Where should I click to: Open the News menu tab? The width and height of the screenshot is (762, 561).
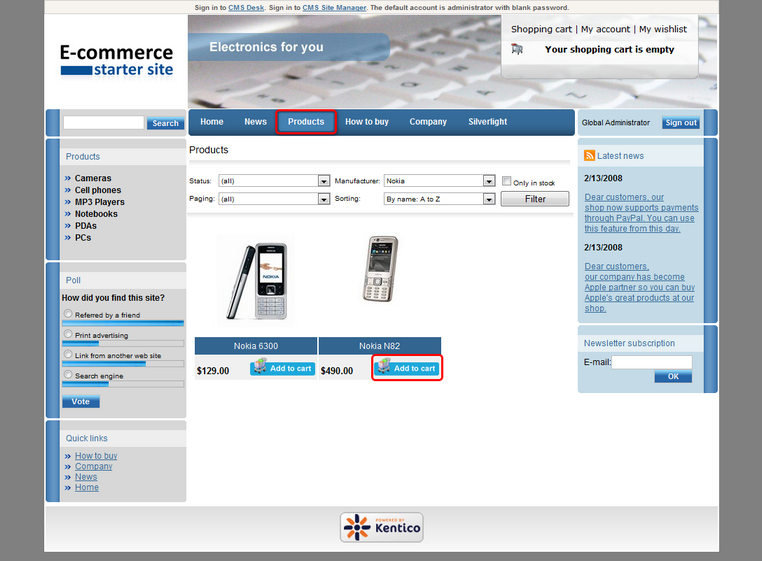pyautogui.click(x=255, y=122)
